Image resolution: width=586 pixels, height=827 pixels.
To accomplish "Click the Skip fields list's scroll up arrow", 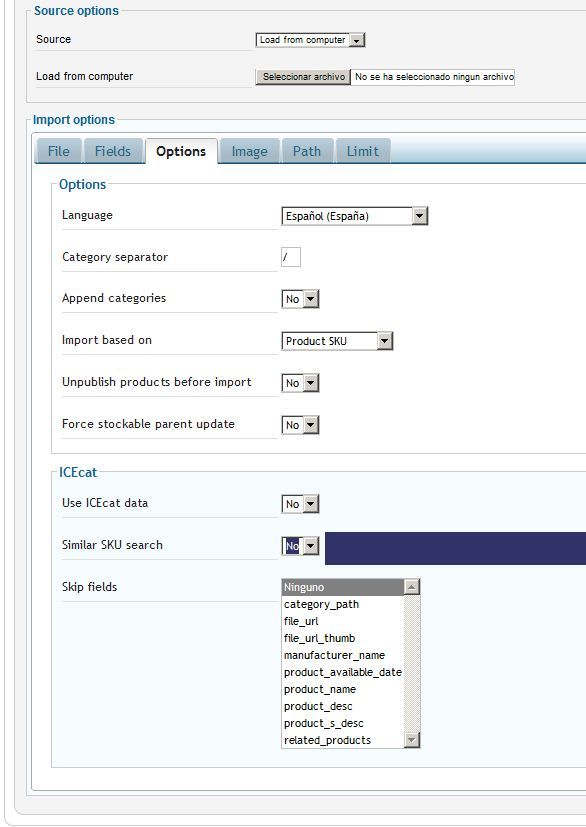I will [411, 586].
